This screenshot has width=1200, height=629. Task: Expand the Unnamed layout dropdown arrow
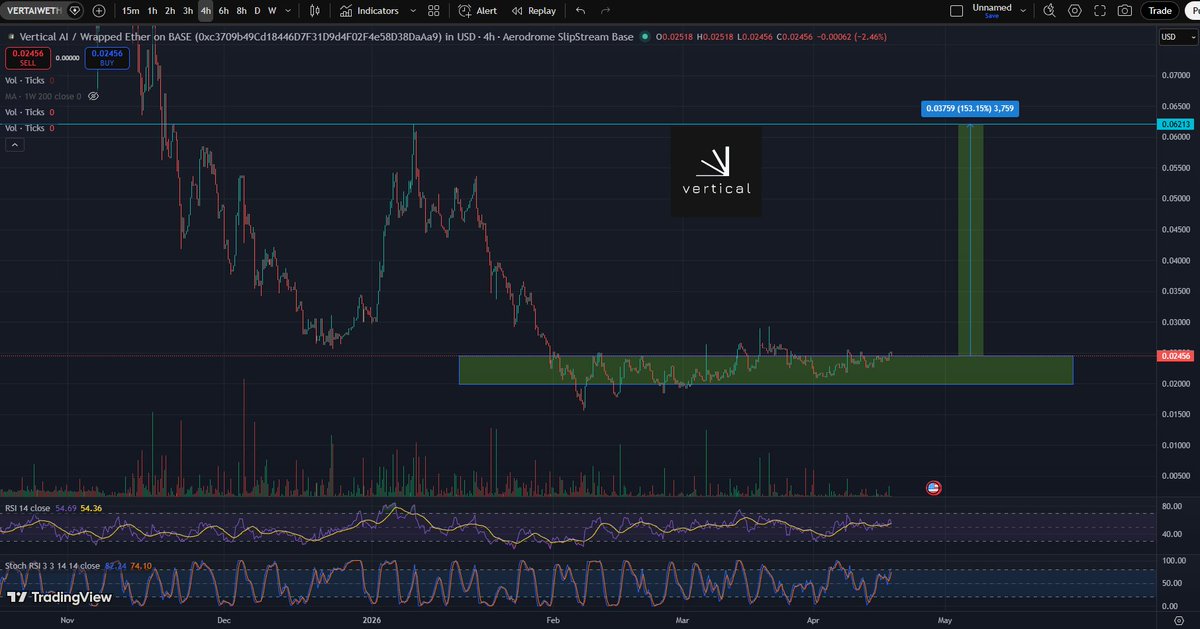click(1022, 11)
